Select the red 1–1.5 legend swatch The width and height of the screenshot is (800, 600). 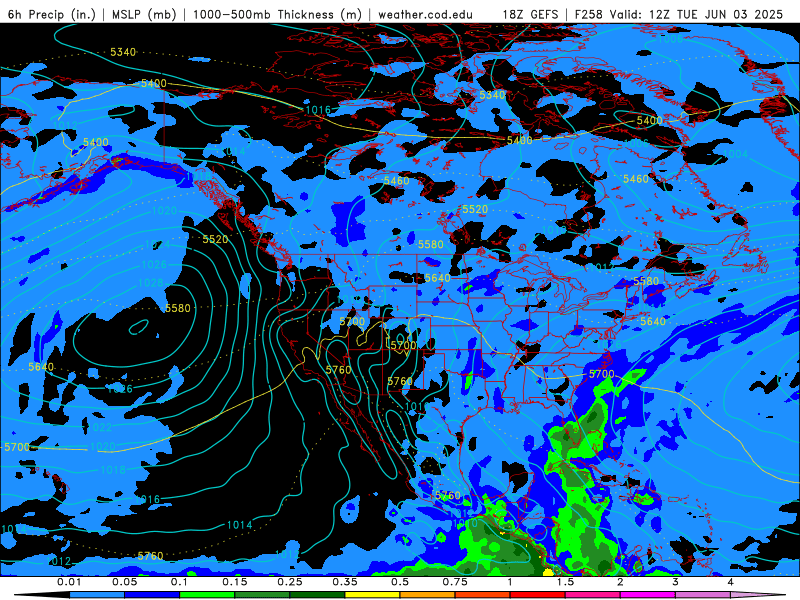pos(538,595)
